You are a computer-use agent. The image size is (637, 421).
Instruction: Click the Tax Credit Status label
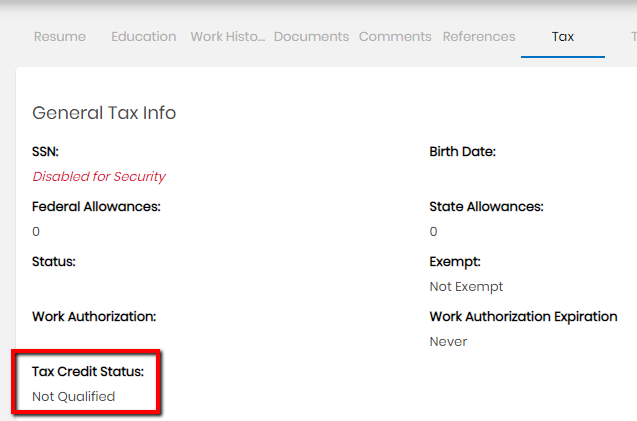[x=88, y=371]
